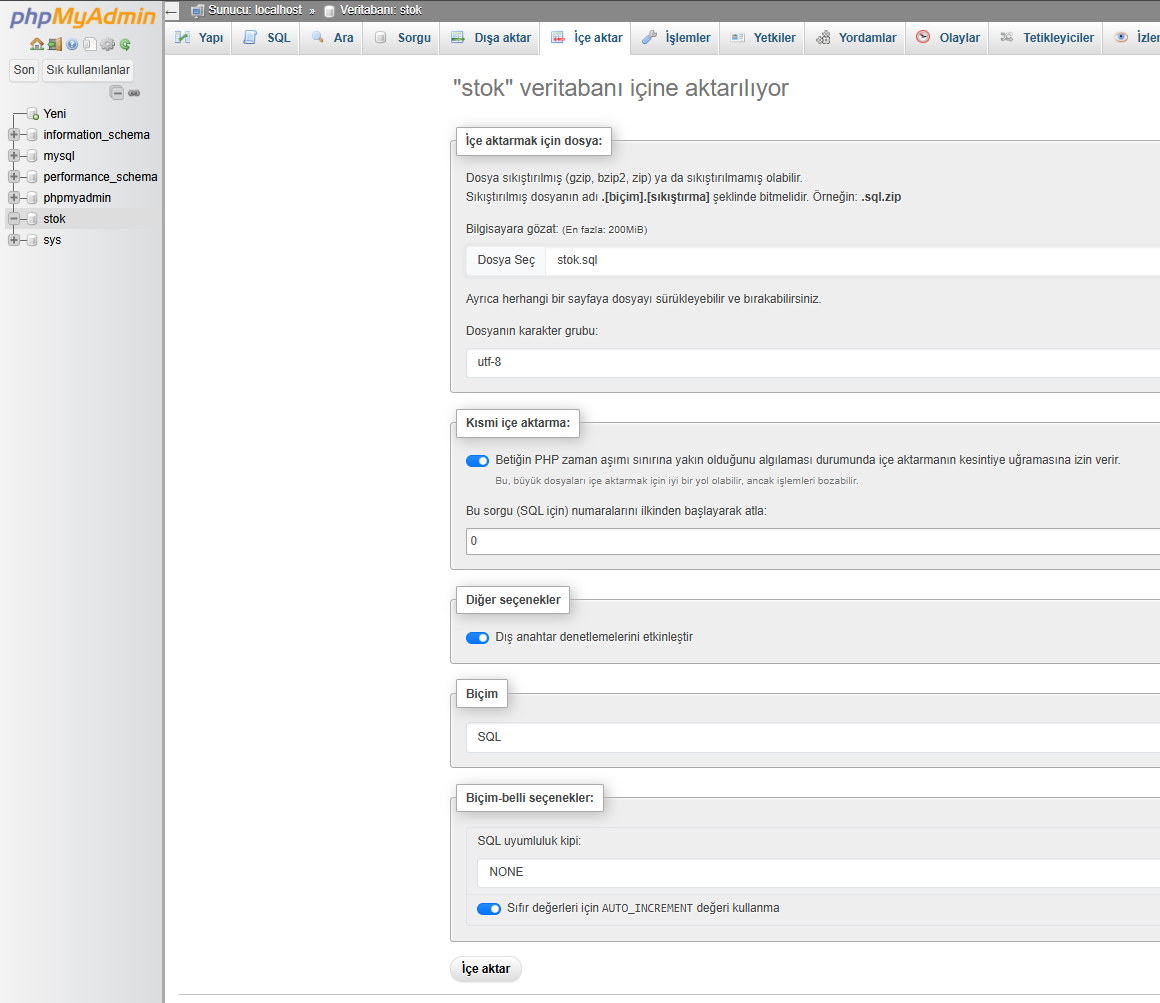Click the chain link icon in sidebar
This screenshot has width=1160, height=1003.
pyautogui.click(x=134, y=93)
